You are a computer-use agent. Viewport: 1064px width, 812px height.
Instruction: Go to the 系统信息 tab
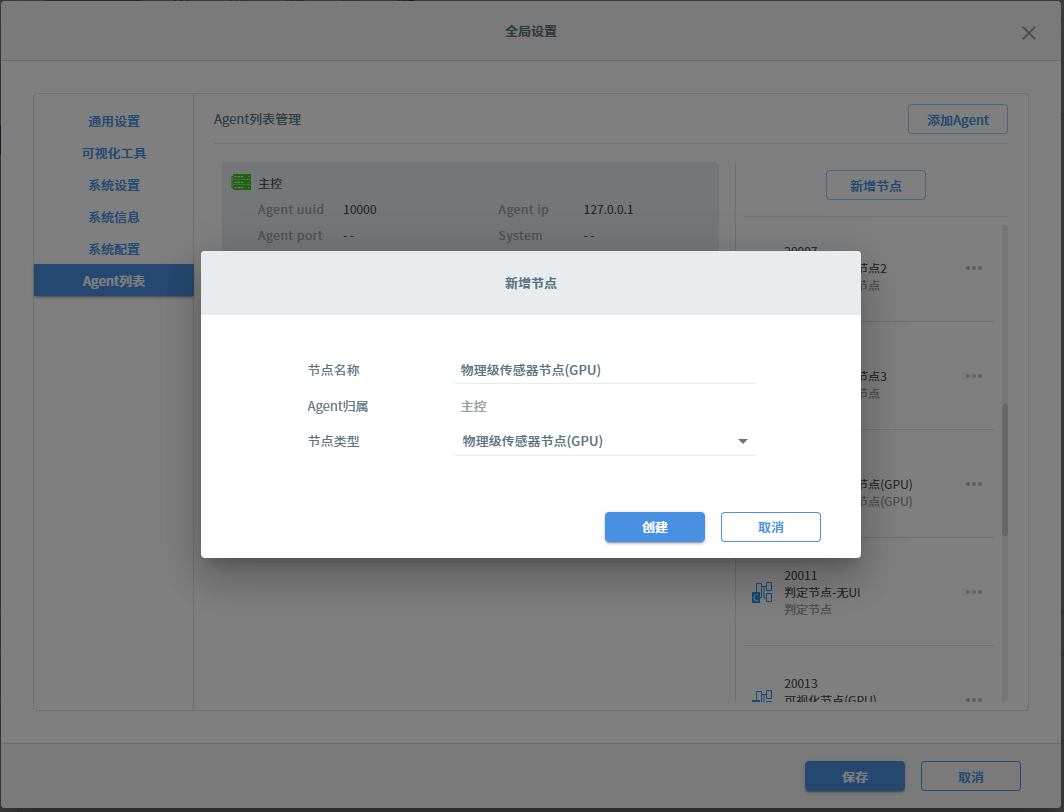pyautogui.click(x=114, y=217)
